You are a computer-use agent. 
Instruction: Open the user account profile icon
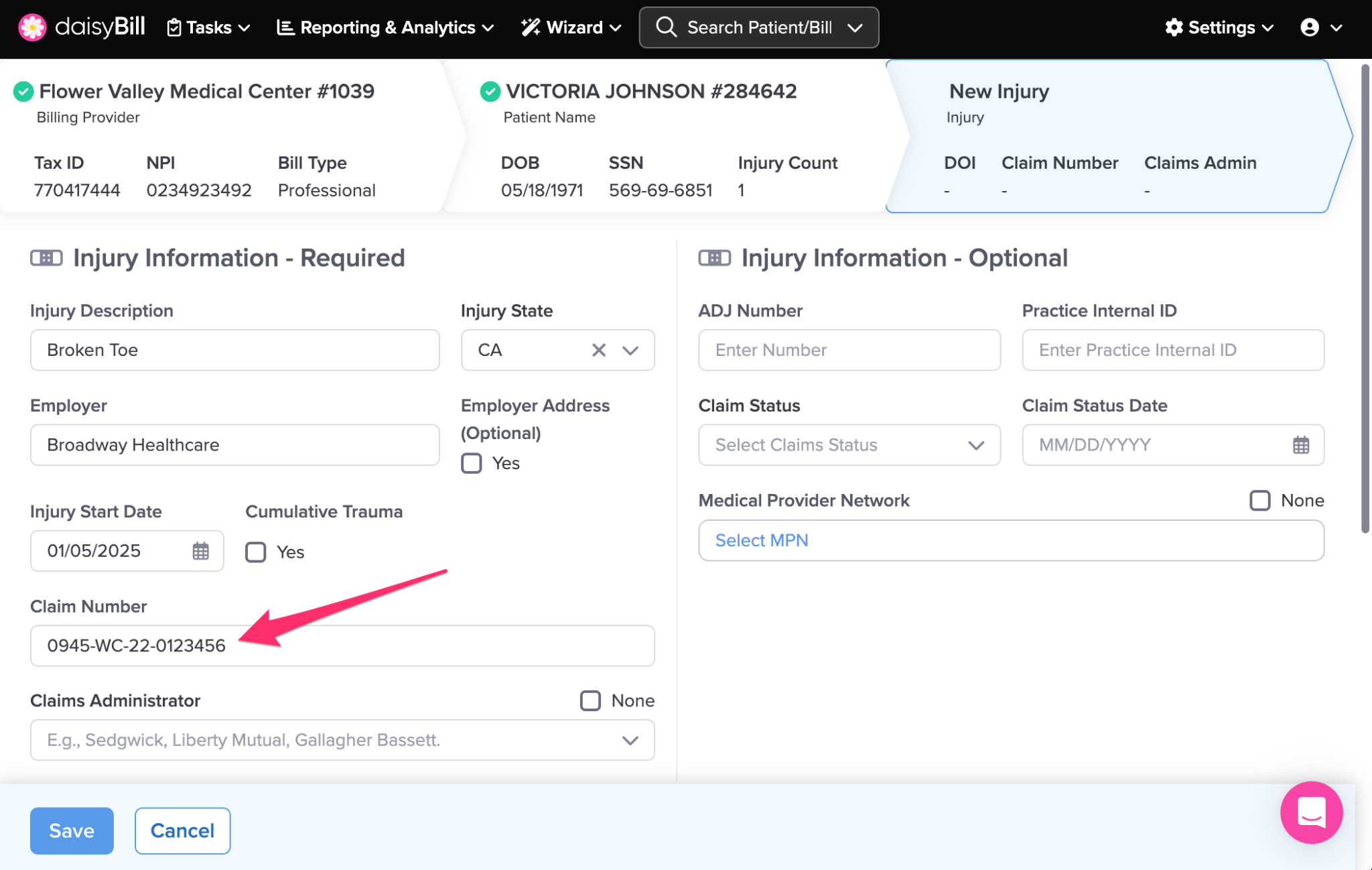pyautogui.click(x=1309, y=27)
